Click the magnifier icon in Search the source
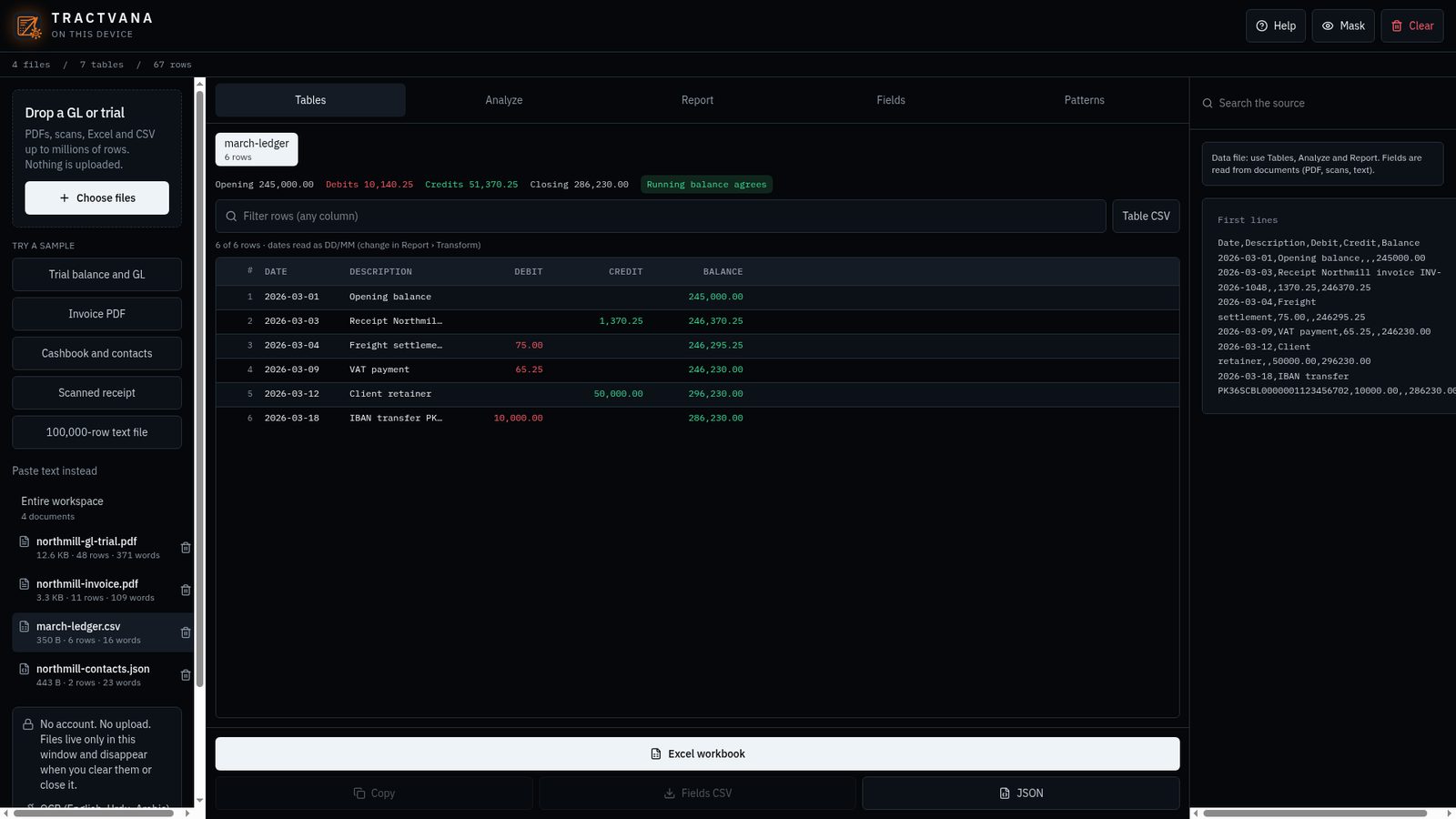 pyautogui.click(x=1208, y=104)
